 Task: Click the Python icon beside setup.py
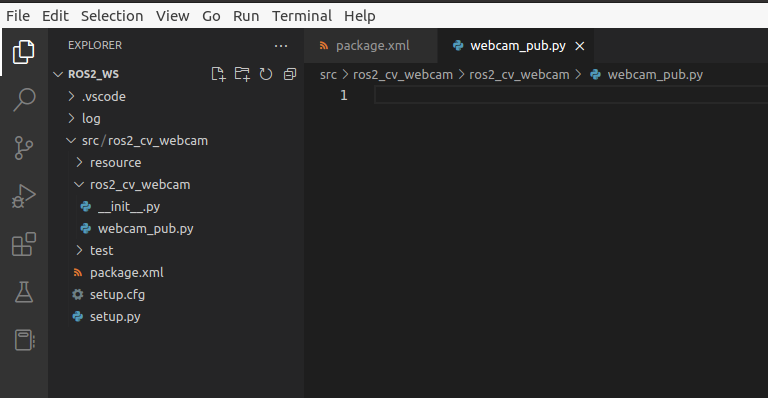(77, 316)
